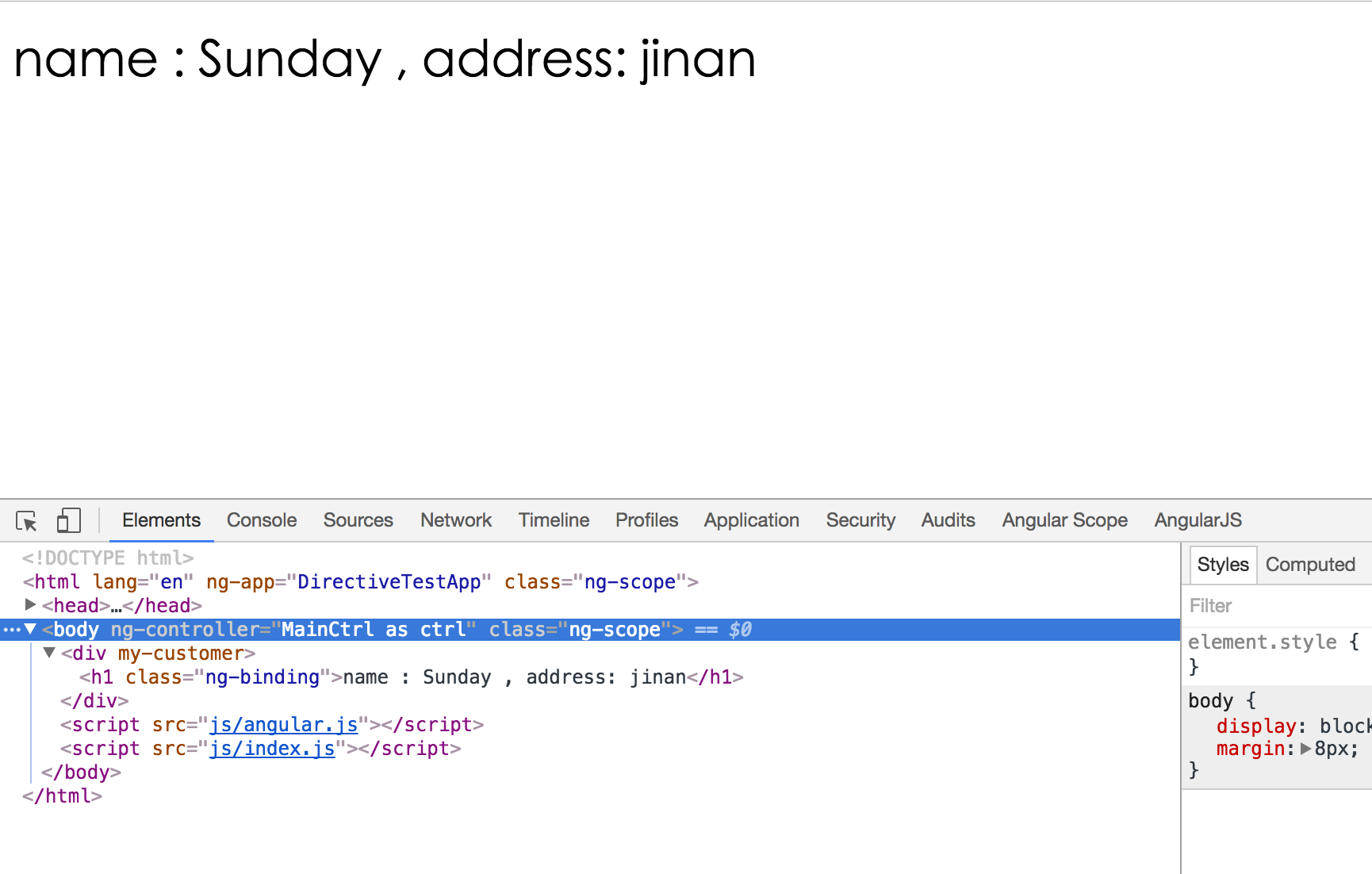The image size is (1372, 874).
Task: Select the closing </div> tag row
Action: [x=94, y=701]
